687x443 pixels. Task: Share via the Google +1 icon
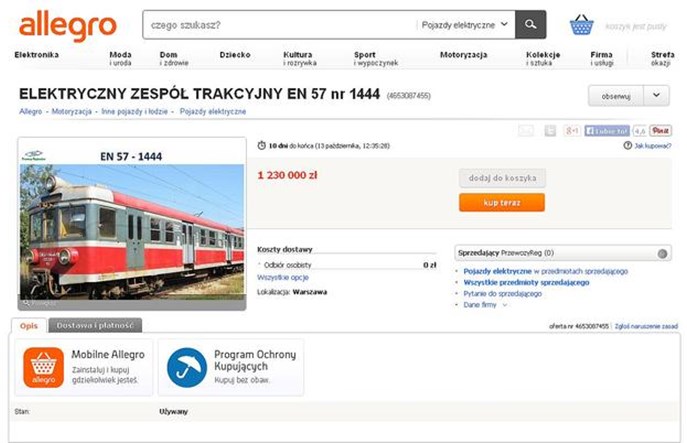coord(572,130)
